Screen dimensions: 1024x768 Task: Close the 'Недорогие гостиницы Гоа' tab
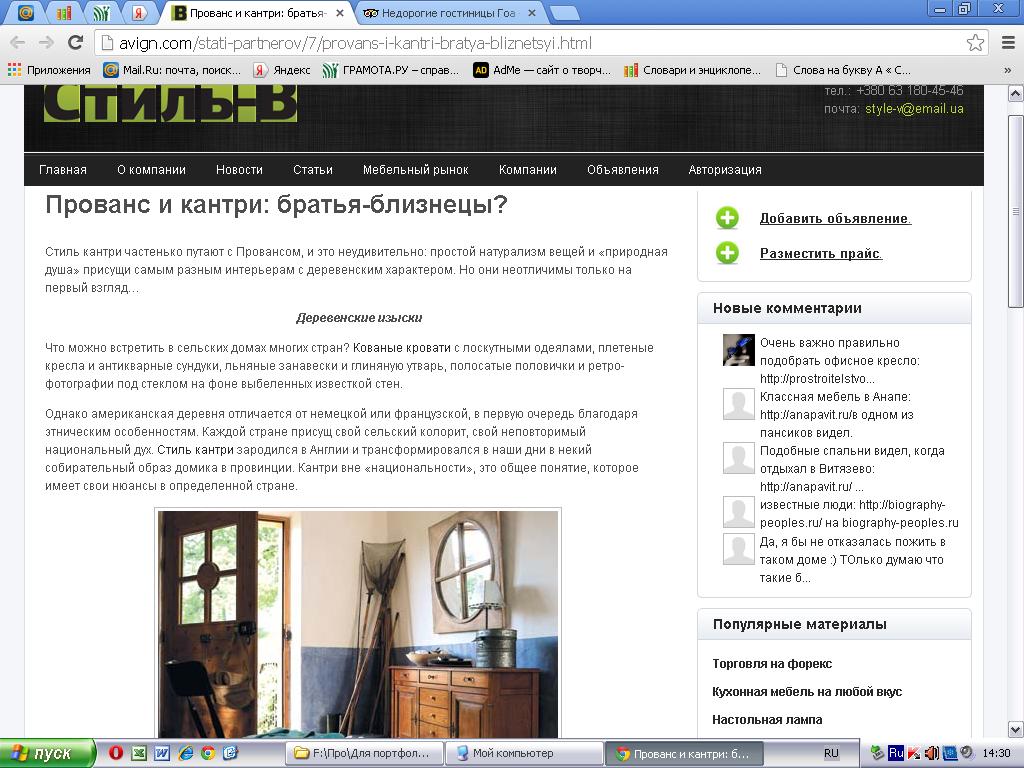(x=532, y=13)
